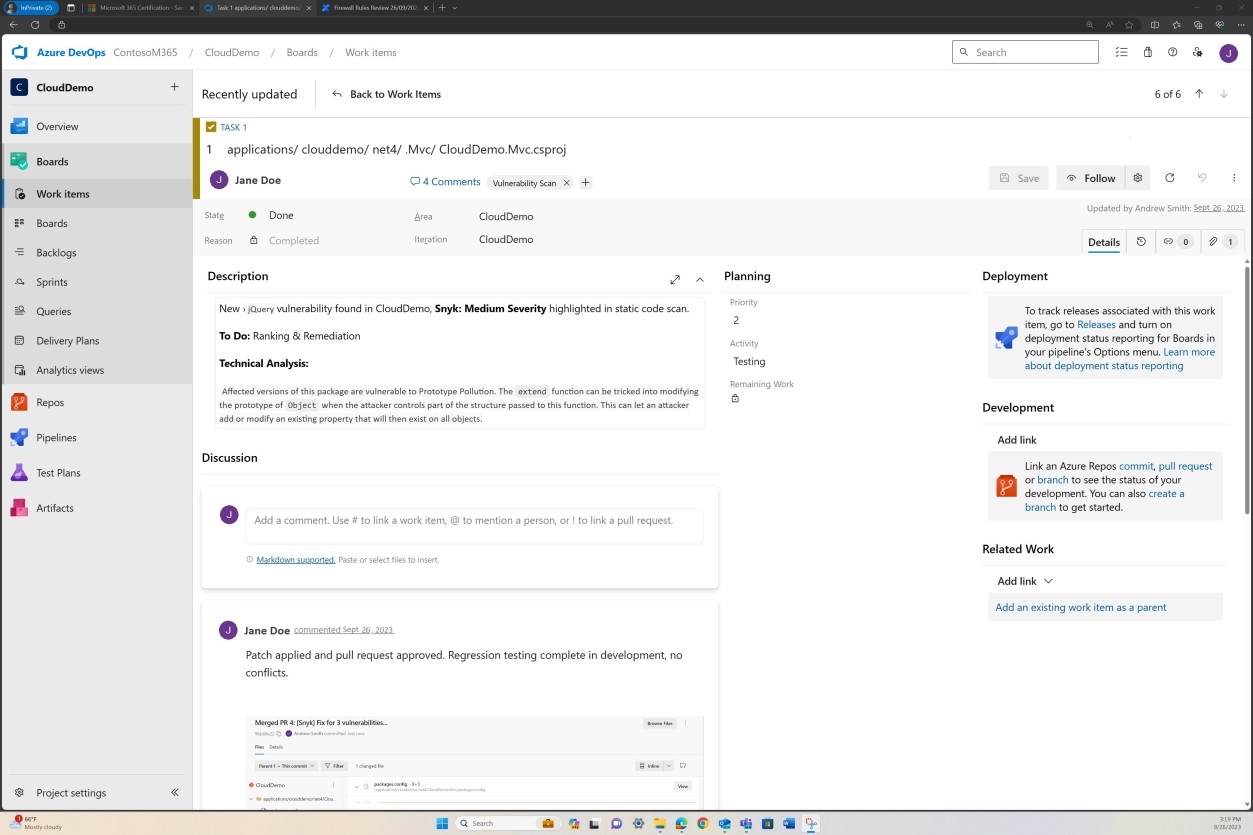Refresh the work item with the circular arrow icon
Image resolution: width=1253 pixels, height=835 pixels.
[1169, 178]
